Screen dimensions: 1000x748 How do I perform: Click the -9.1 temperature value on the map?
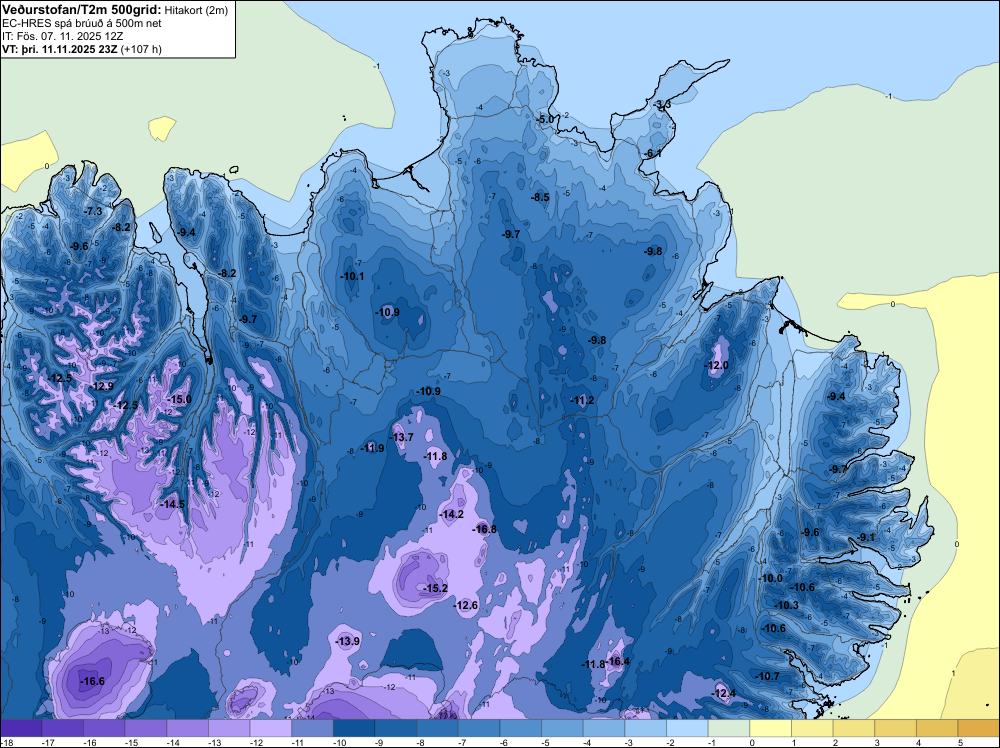click(866, 538)
